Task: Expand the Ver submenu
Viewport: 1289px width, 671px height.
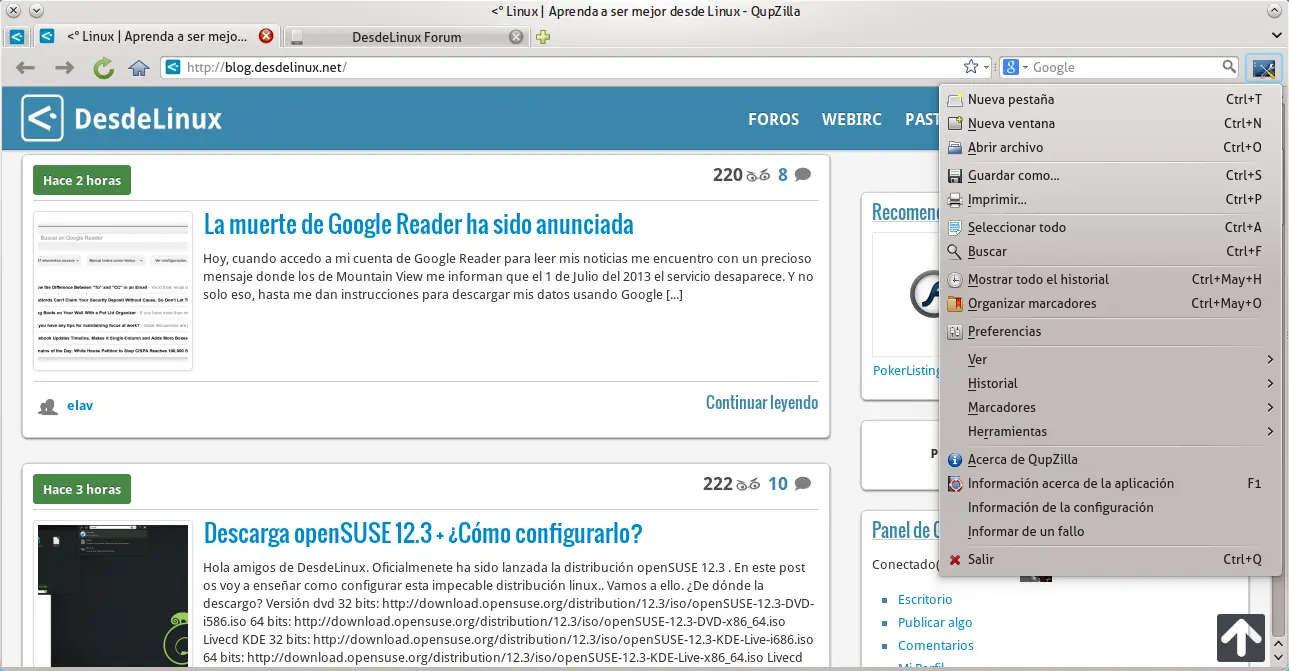Action: pos(1110,359)
